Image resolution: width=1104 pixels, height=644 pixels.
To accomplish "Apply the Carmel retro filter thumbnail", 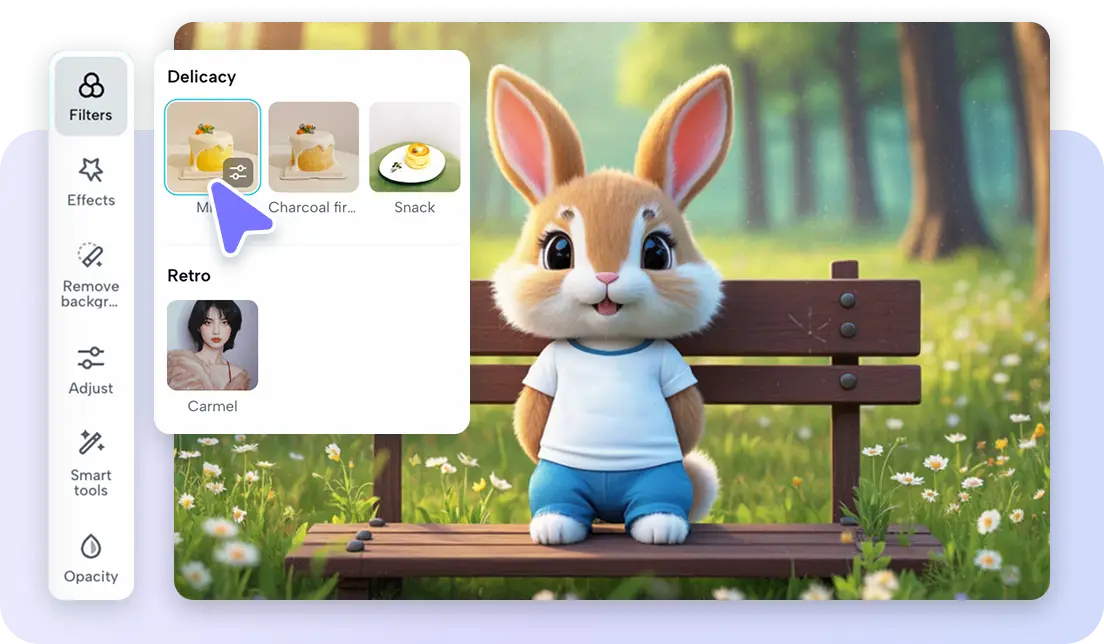I will coord(212,345).
